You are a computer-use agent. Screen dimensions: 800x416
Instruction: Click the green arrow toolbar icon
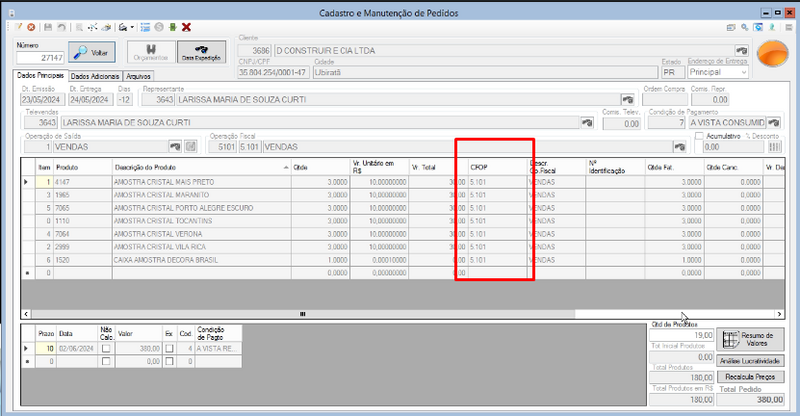click(x=172, y=27)
